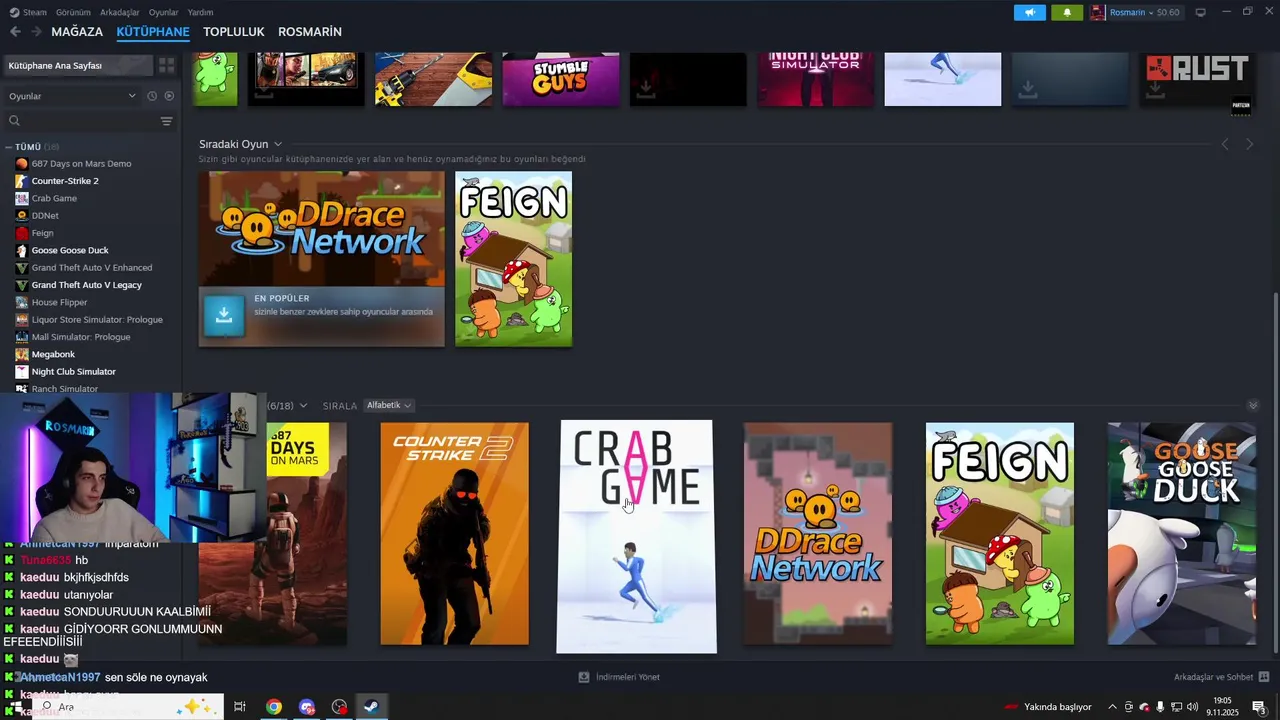Viewport: 1280px width, 720px height.
Task: Open large DDrace Network recommendation banner
Action: coord(321,258)
